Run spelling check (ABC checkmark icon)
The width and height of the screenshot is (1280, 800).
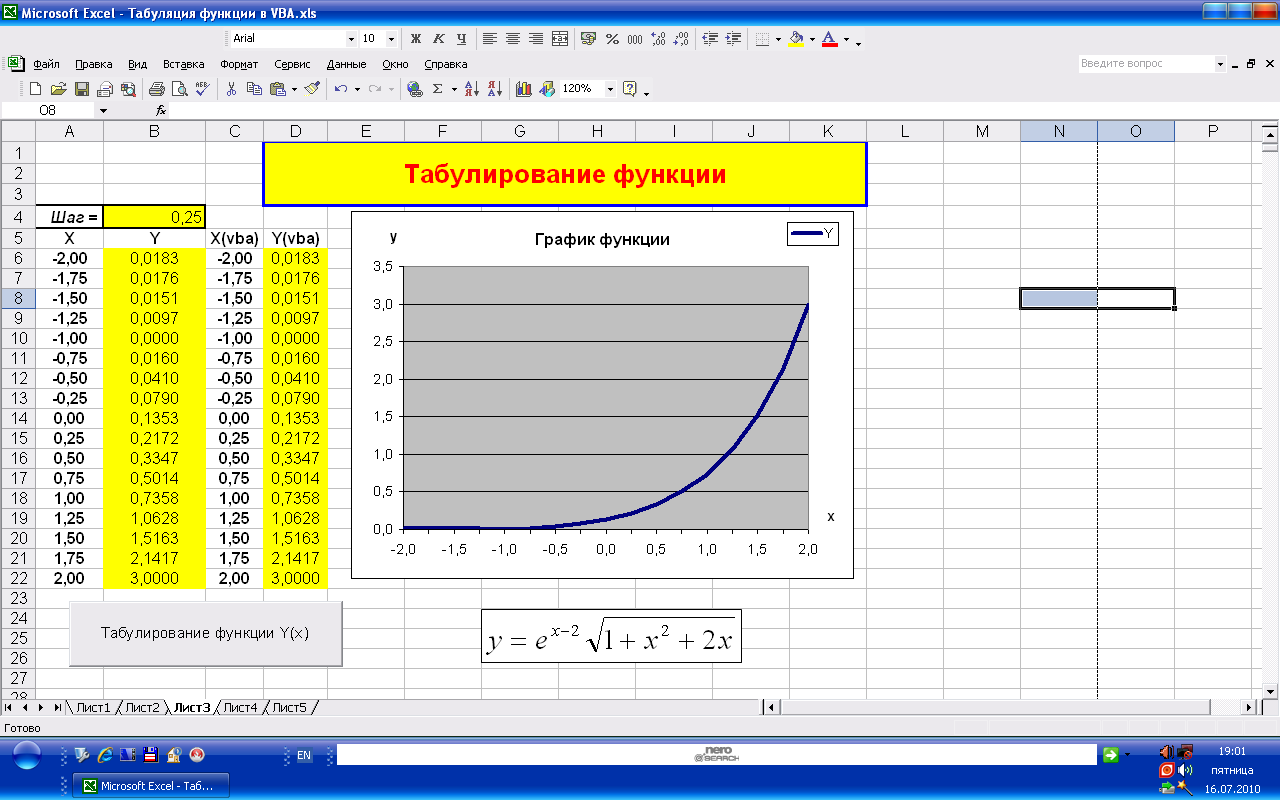pyautogui.click(x=202, y=89)
